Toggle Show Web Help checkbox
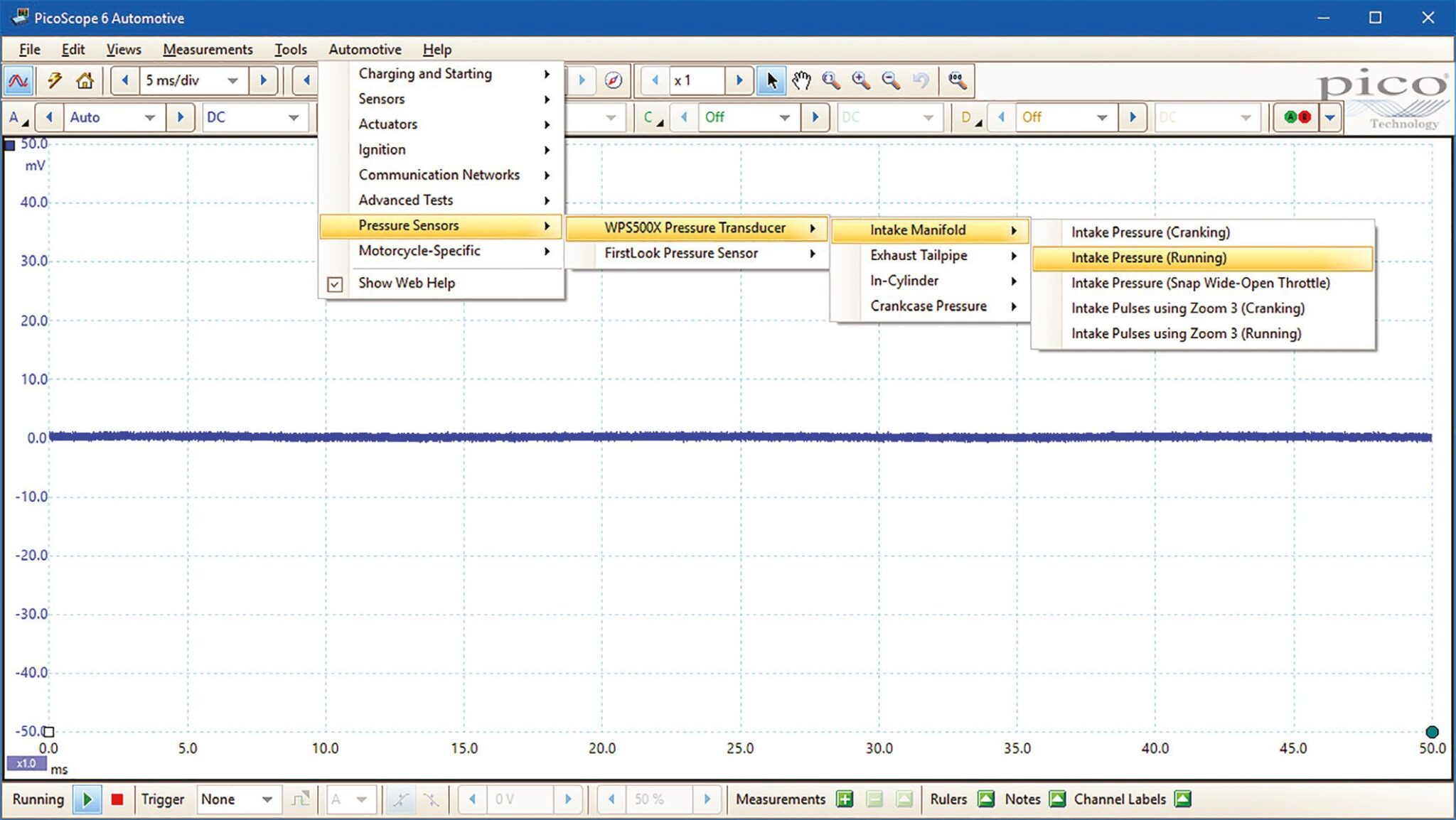 point(335,284)
